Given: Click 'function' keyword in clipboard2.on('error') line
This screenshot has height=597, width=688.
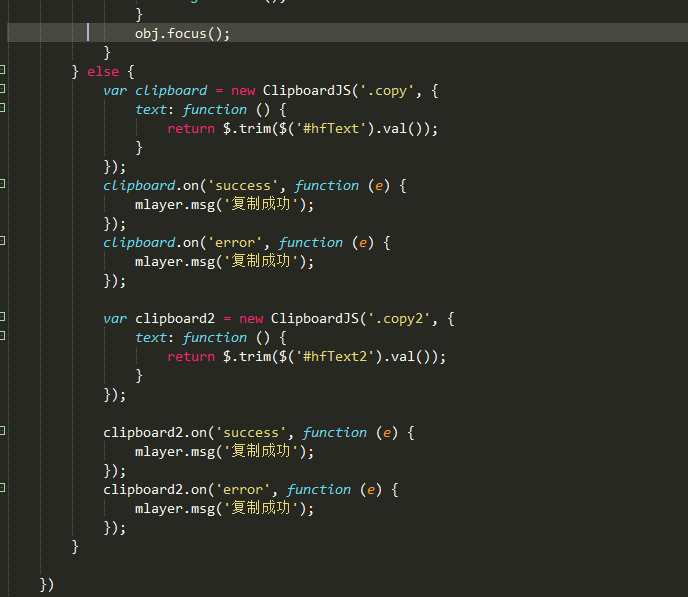Looking at the screenshot, I should (x=319, y=490).
